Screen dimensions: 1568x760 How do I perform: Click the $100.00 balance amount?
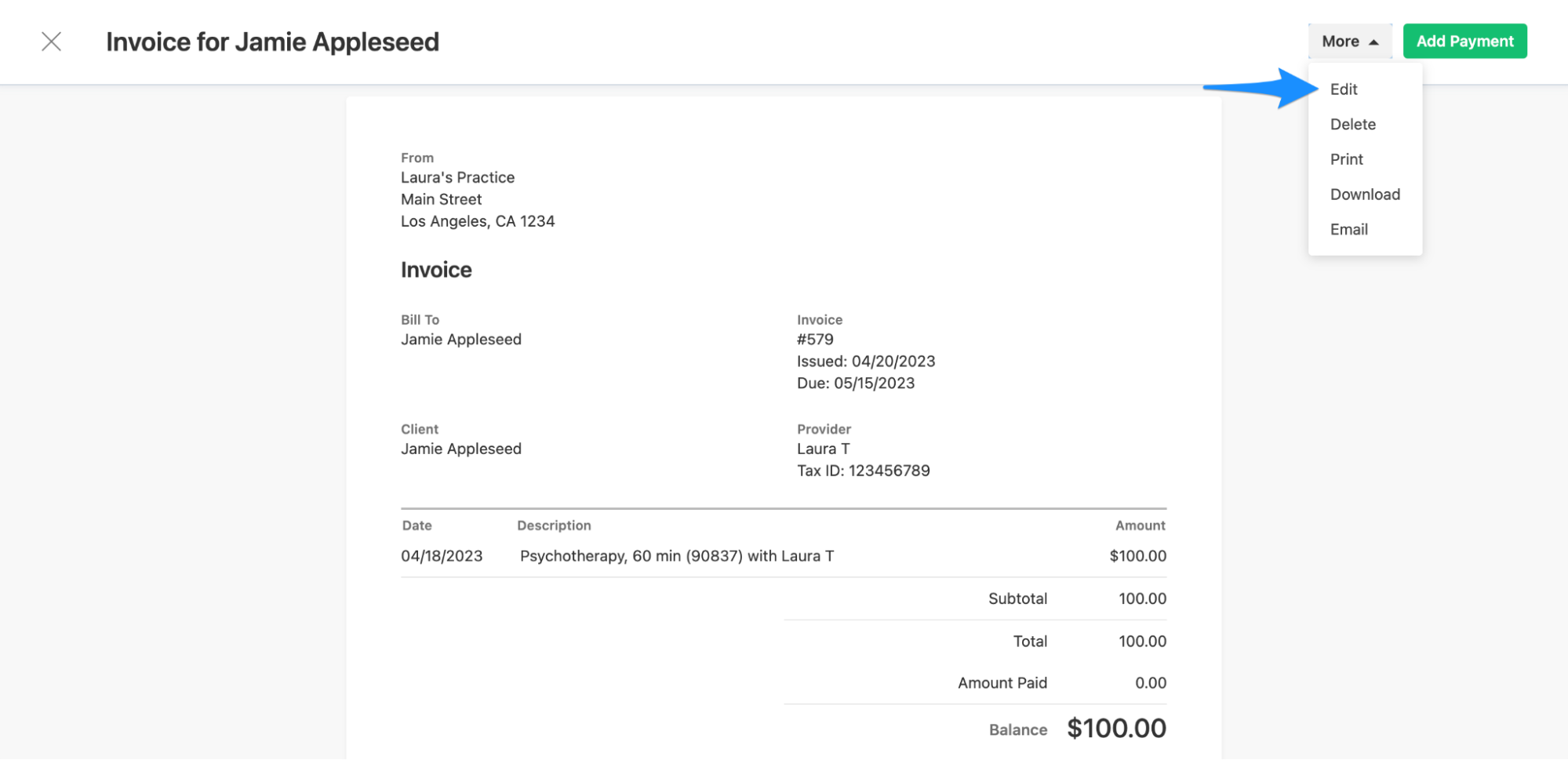coord(1116,728)
